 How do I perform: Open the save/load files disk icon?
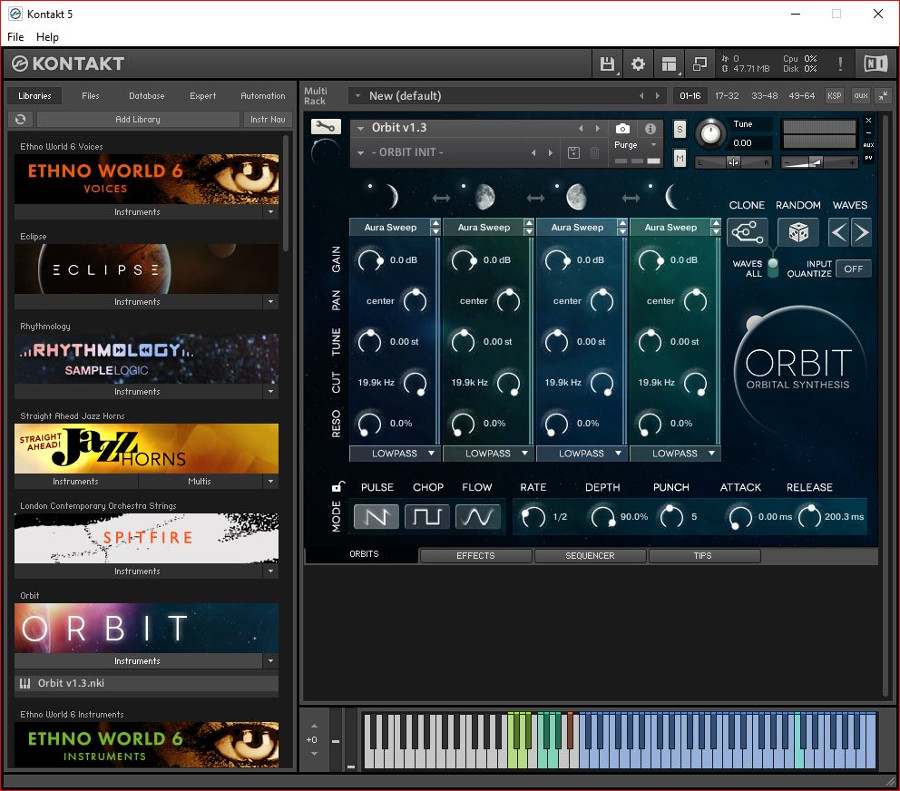click(607, 64)
